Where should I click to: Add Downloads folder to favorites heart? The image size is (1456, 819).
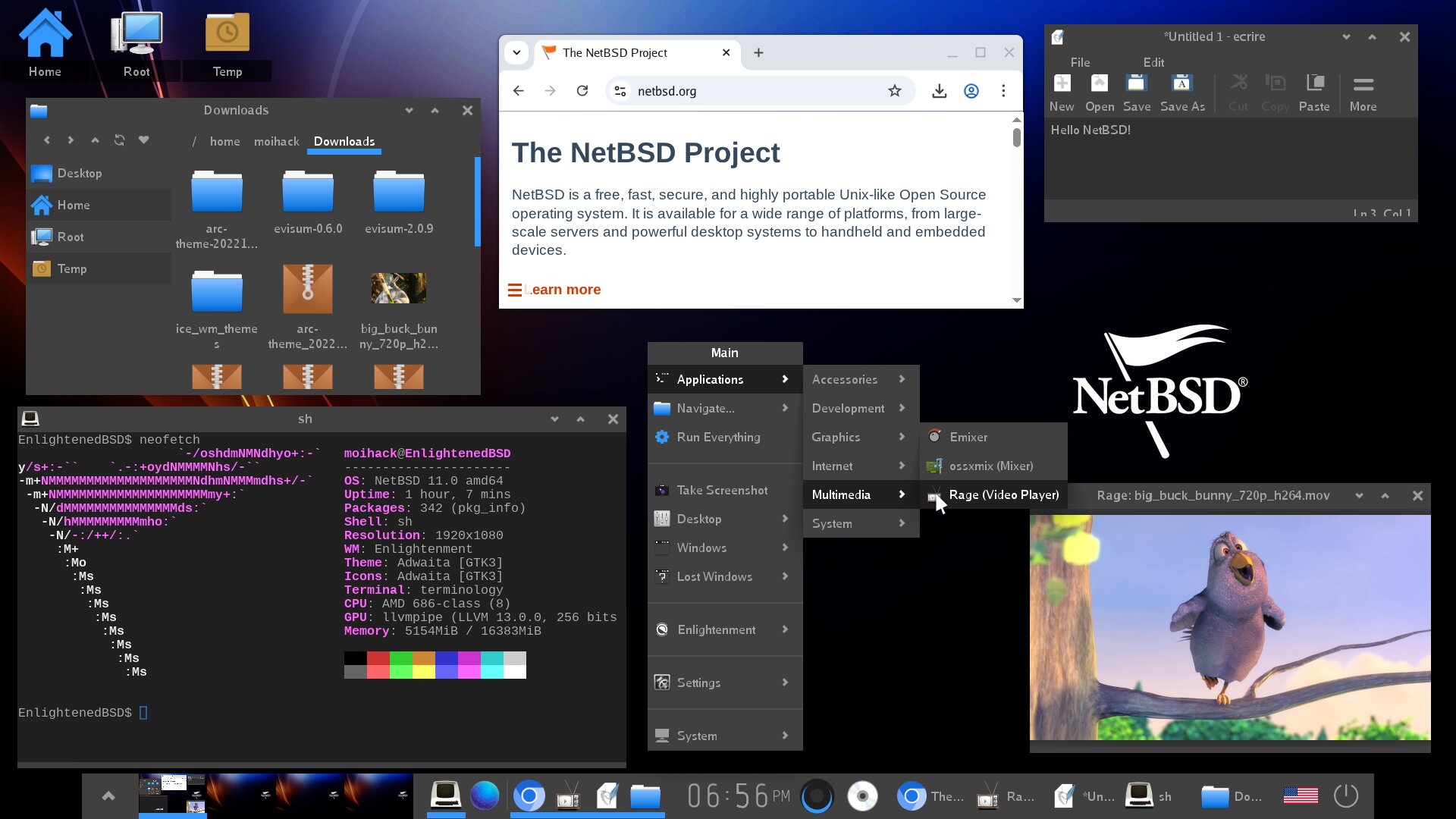click(143, 140)
